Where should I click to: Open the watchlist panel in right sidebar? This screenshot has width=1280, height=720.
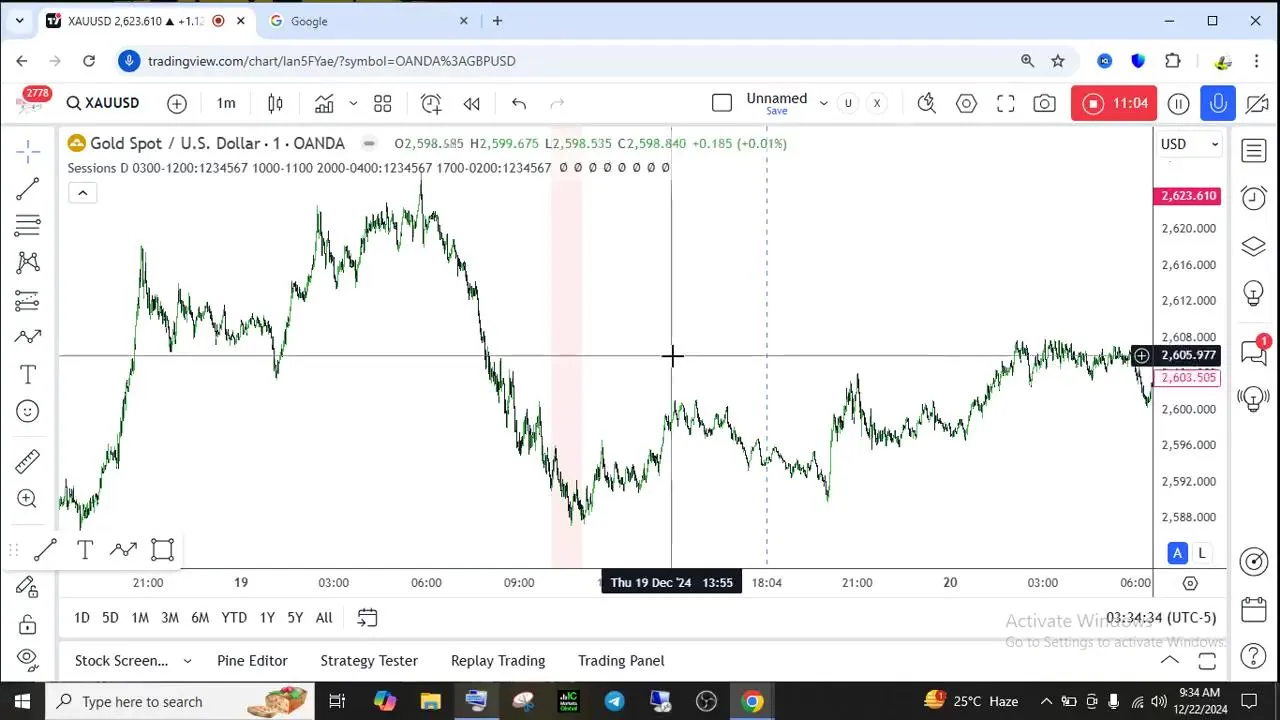tap(1254, 151)
